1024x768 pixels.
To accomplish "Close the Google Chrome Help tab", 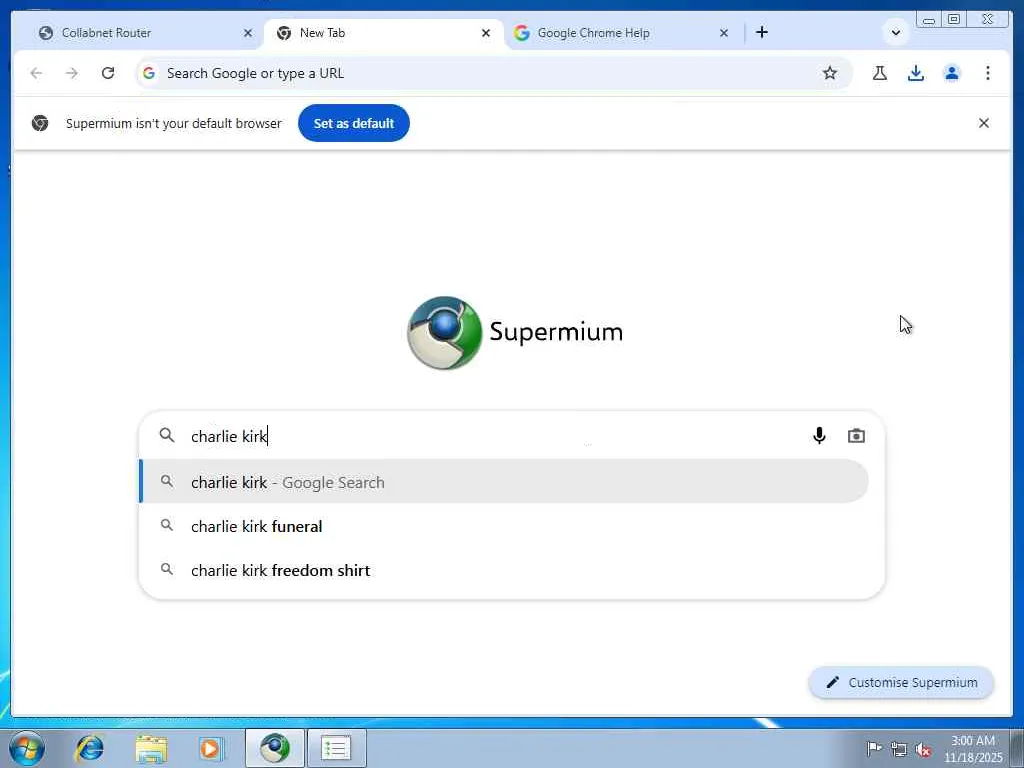I will pyautogui.click(x=724, y=33).
